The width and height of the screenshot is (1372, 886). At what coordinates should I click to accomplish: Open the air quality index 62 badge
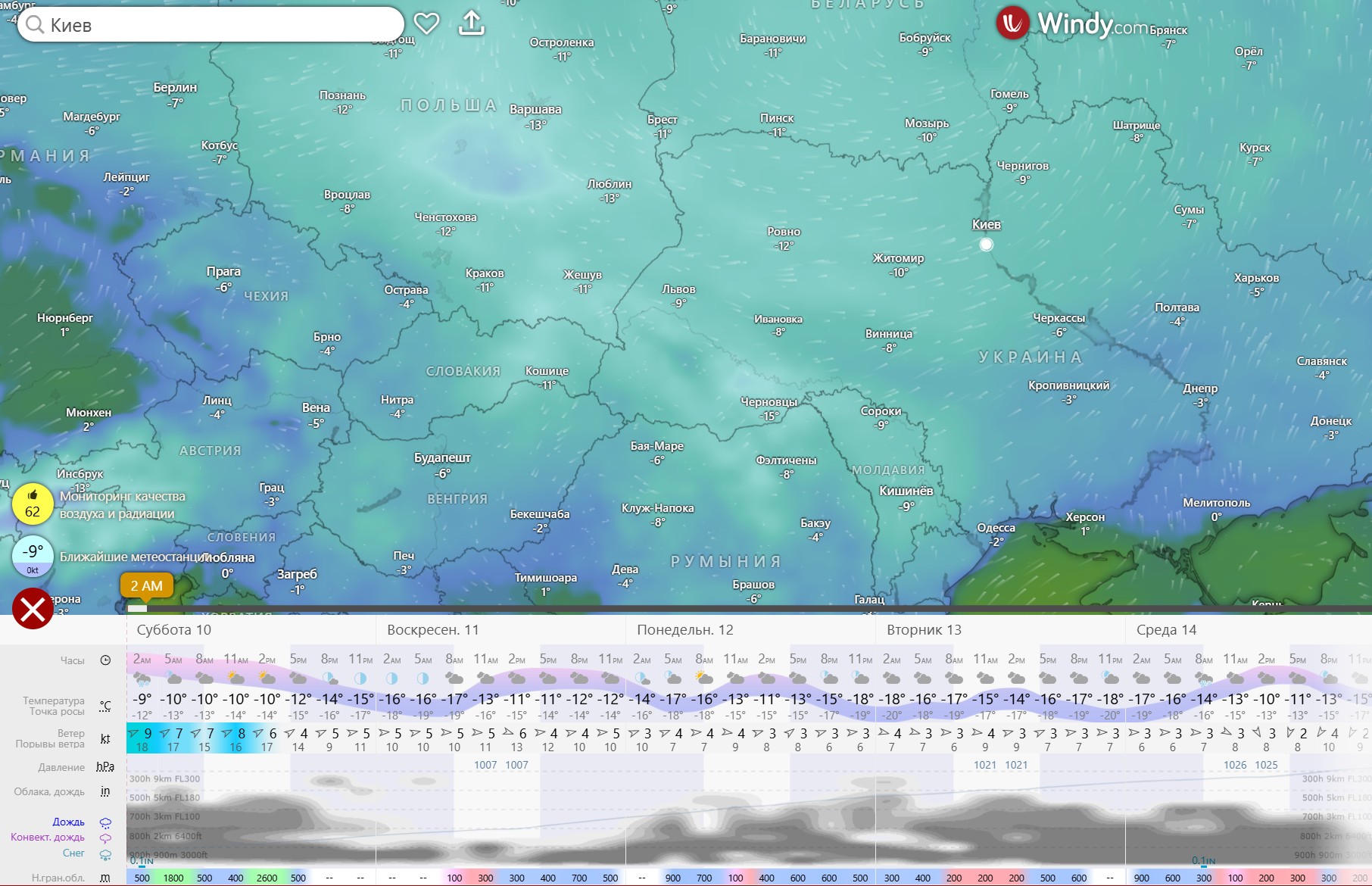click(x=33, y=504)
